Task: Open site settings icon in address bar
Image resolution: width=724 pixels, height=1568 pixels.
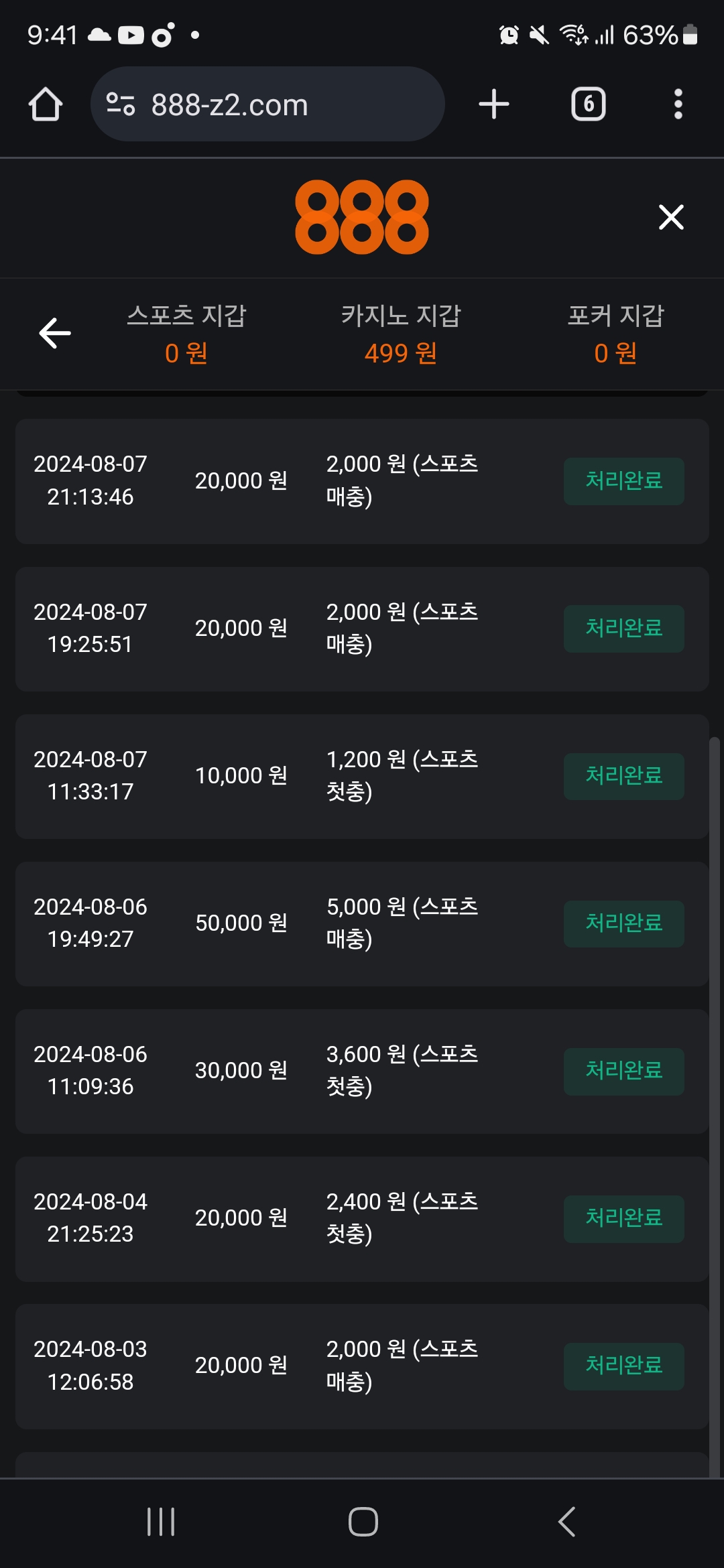Action: click(x=121, y=105)
